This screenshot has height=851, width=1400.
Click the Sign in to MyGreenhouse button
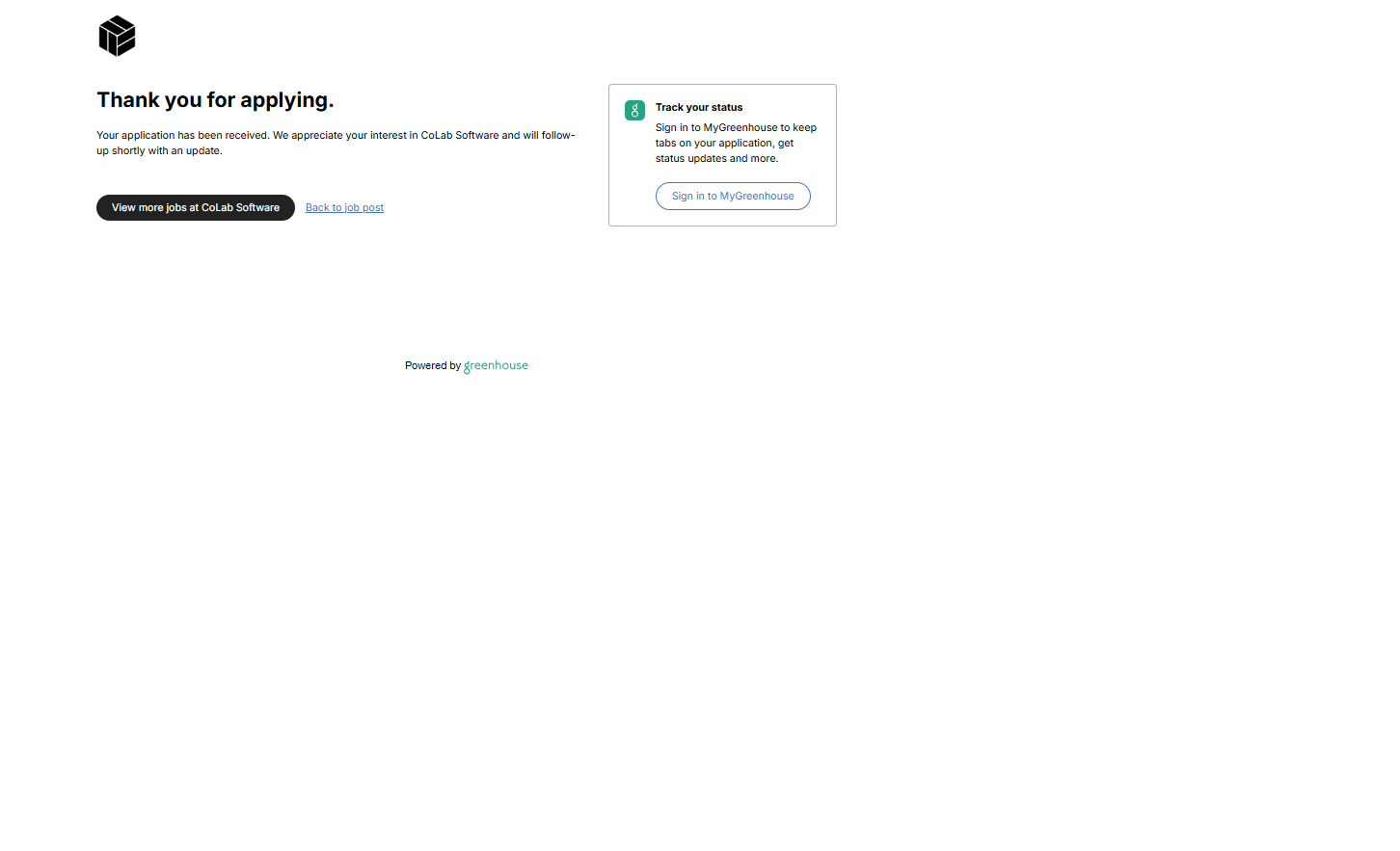click(x=733, y=197)
